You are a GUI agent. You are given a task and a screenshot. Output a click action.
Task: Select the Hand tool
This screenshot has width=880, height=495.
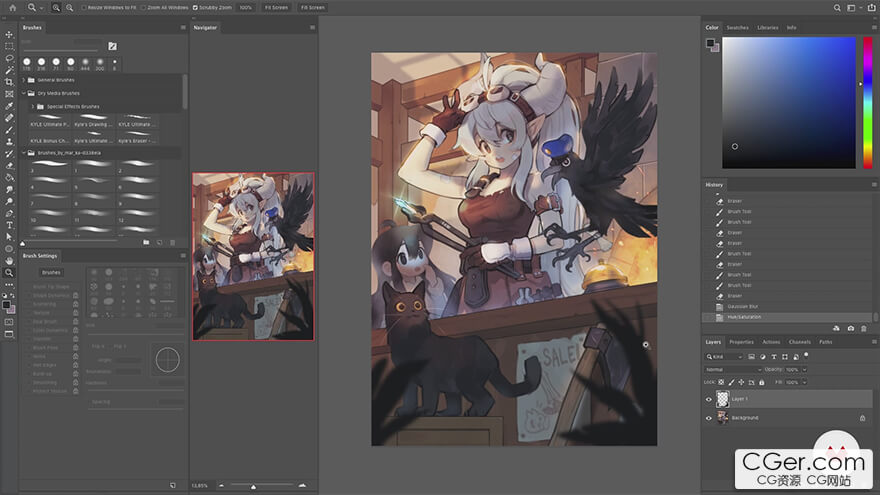pyautogui.click(x=9, y=260)
